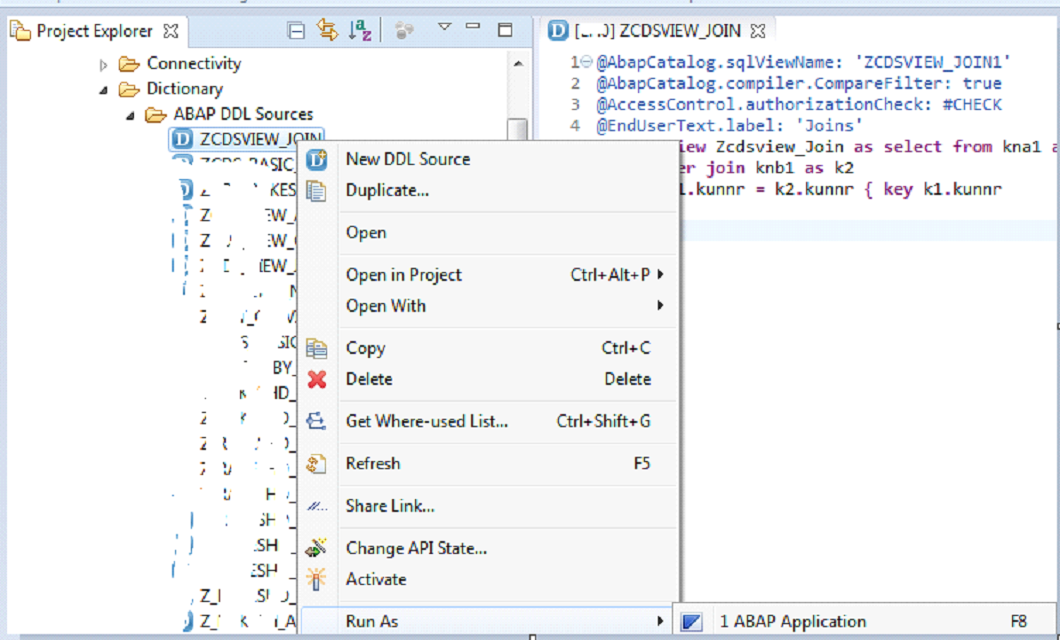Expand the Connectivity tree node

pyautogui.click(x=104, y=63)
